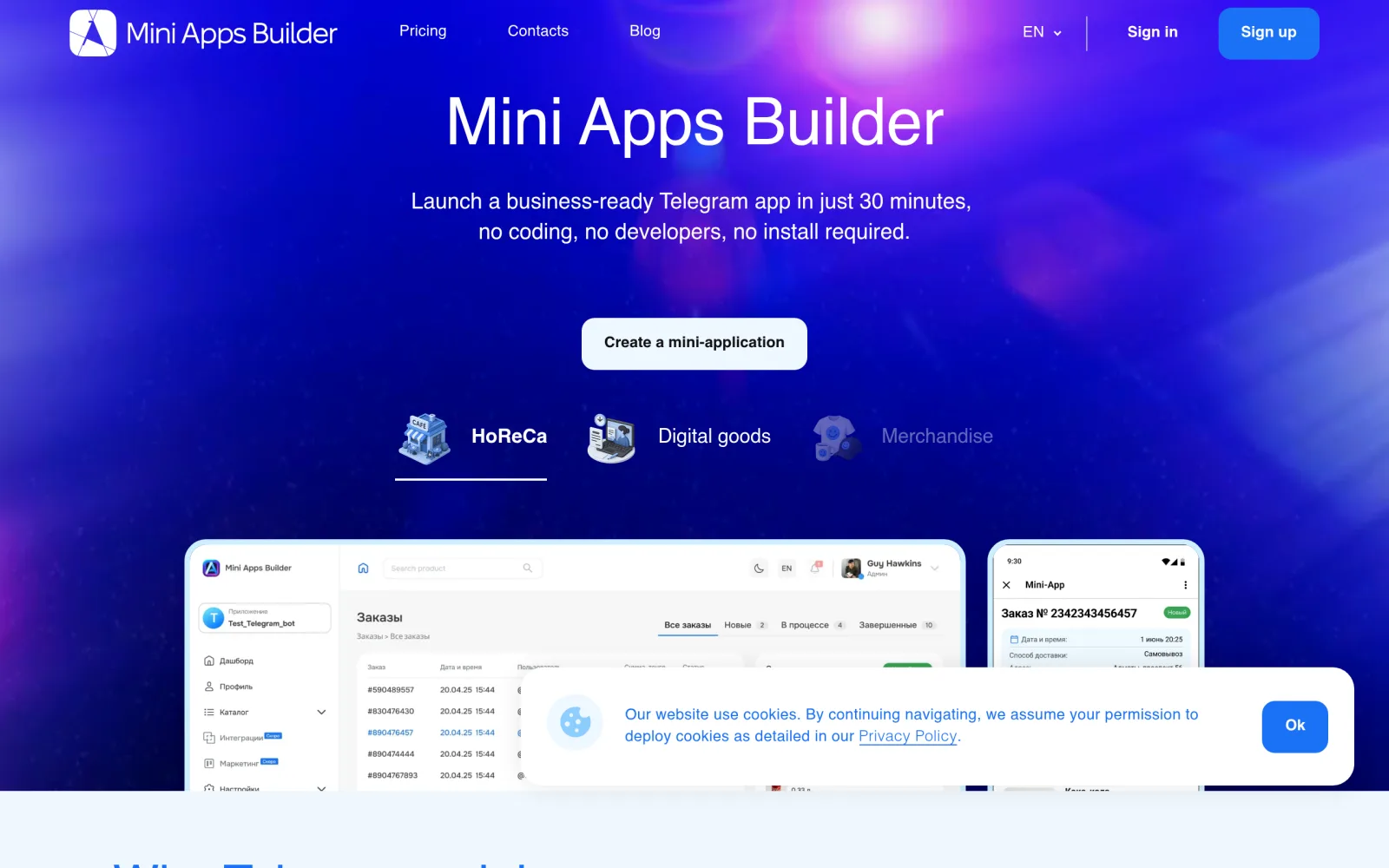Click Guy Hawkins avatar photo
Viewport: 1389px width, 868px height.
tap(852, 569)
